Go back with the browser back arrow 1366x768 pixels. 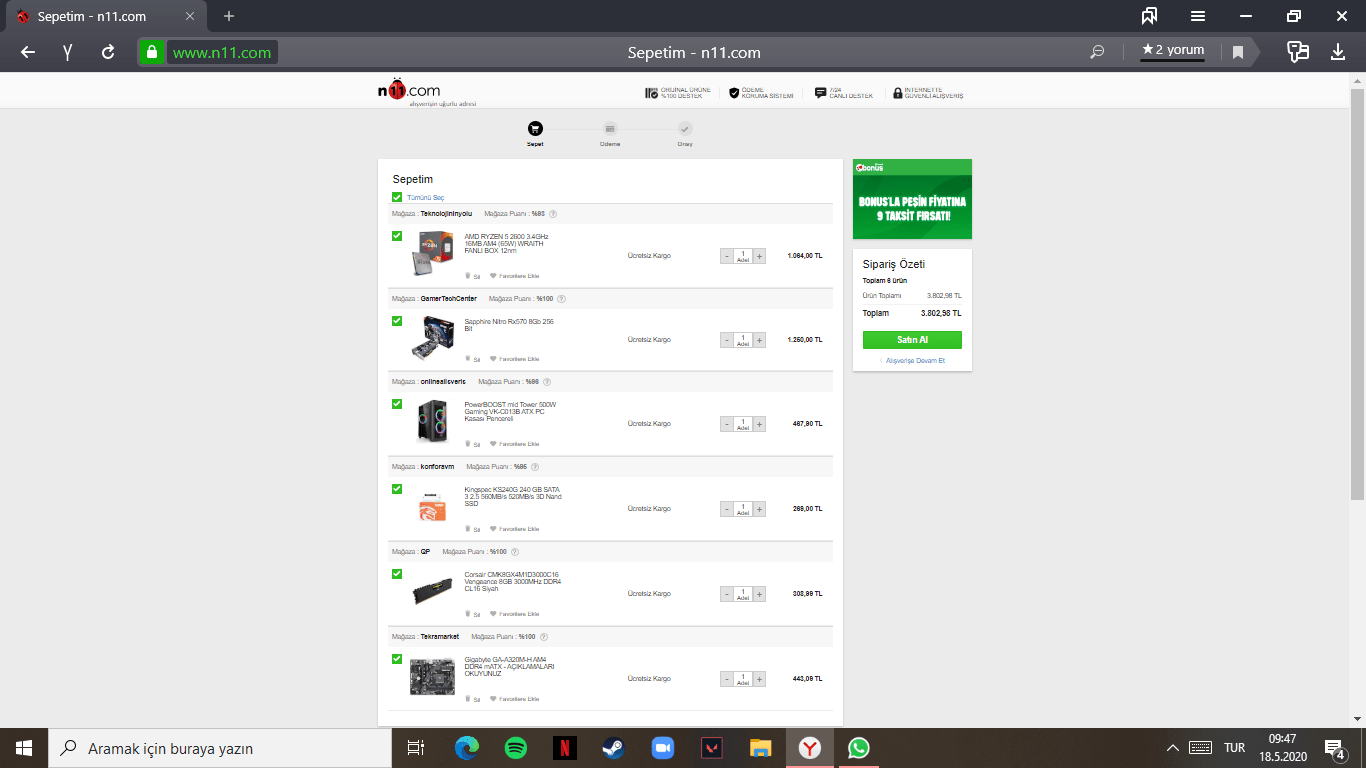28,52
